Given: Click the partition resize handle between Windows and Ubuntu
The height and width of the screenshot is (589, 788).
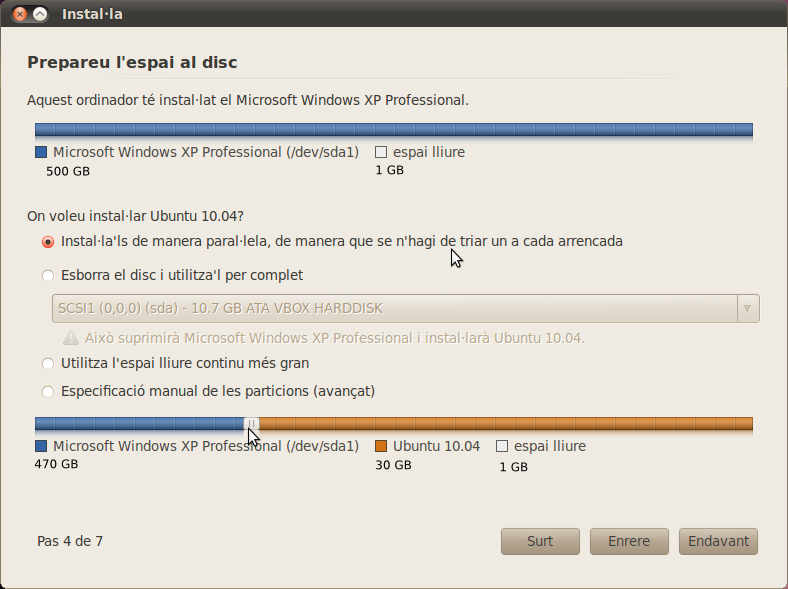Looking at the screenshot, I should tap(252, 424).
